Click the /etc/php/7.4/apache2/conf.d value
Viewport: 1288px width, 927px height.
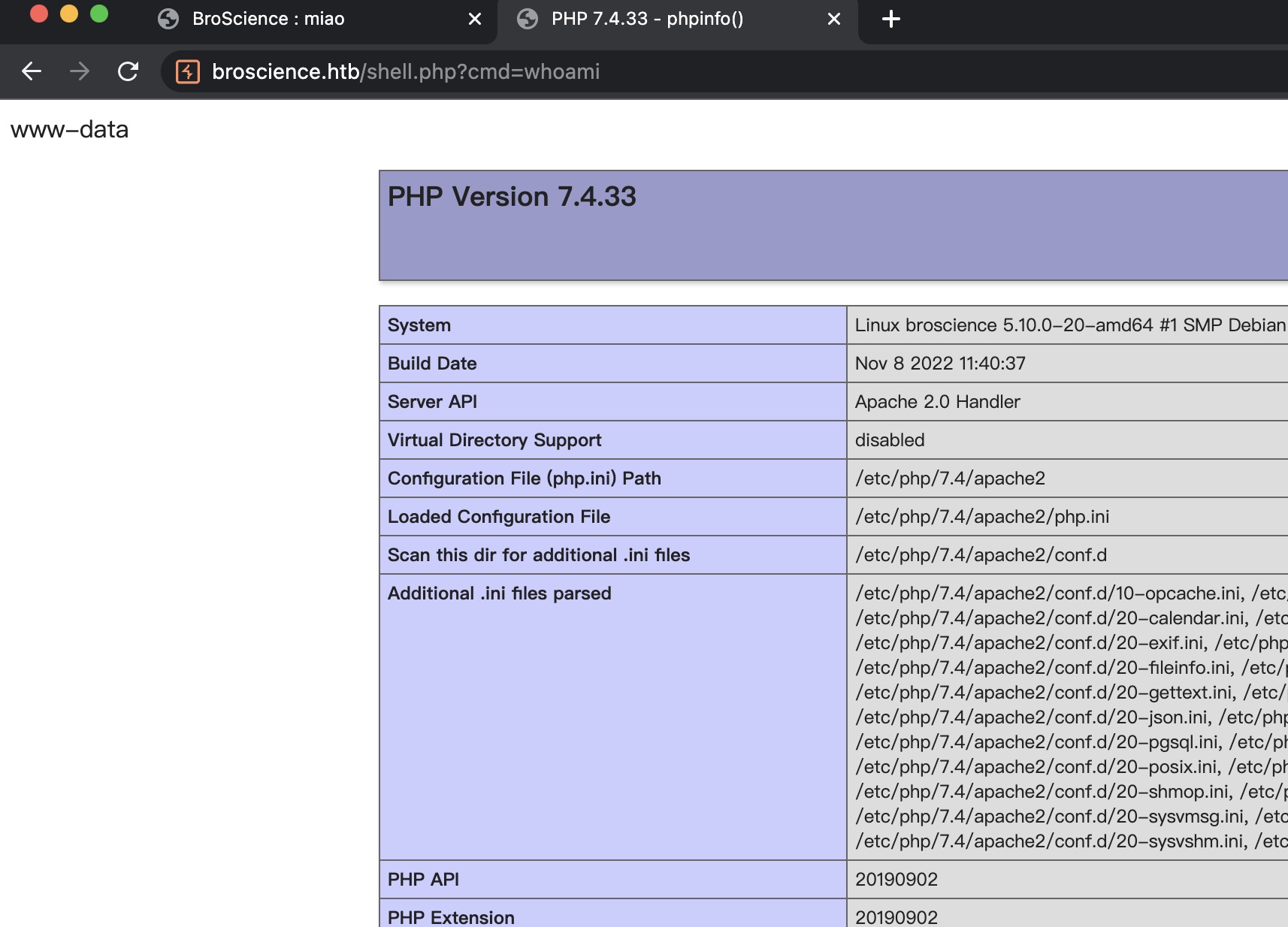[x=981, y=555]
